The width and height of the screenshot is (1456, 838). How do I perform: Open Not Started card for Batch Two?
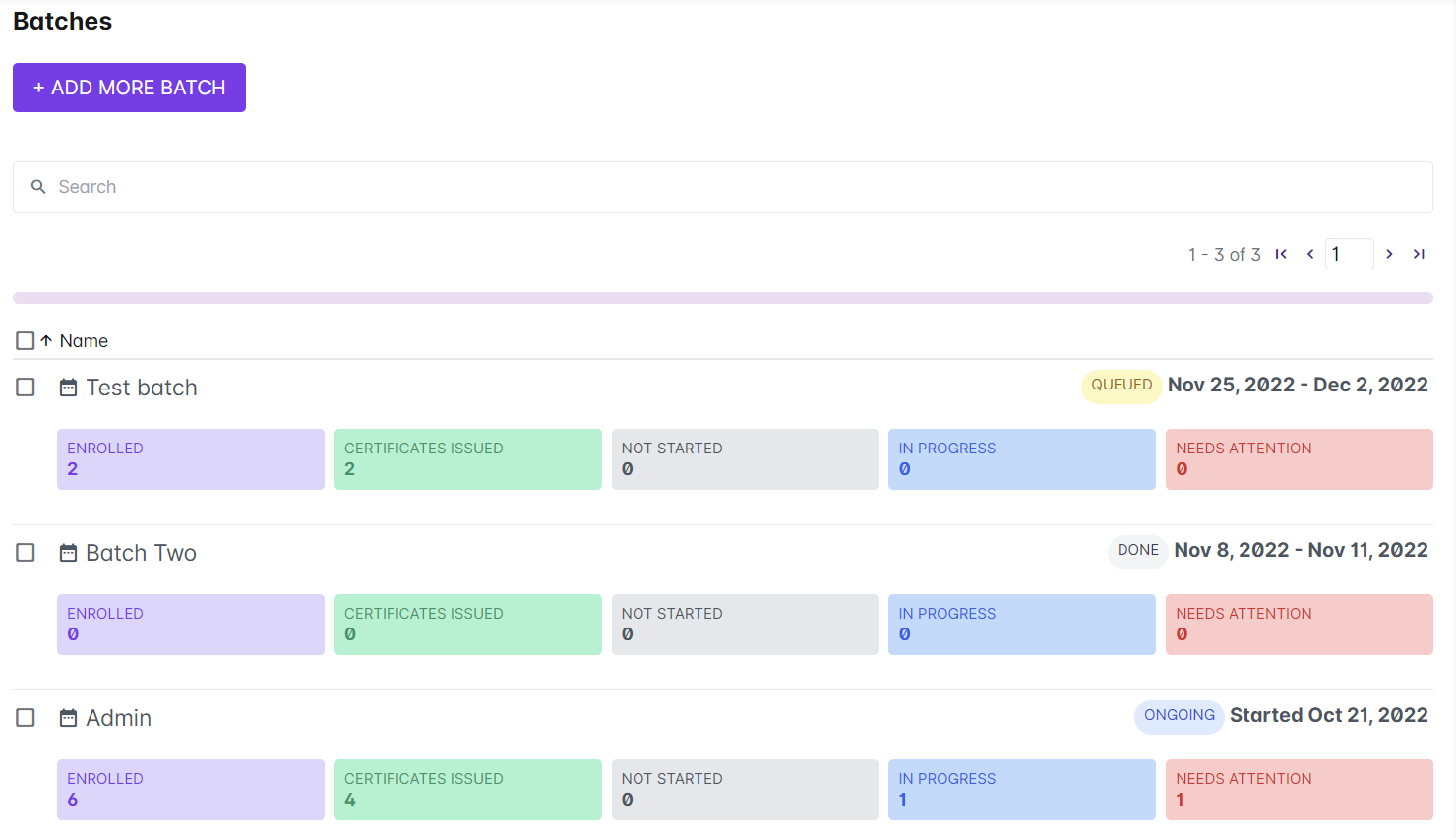(745, 625)
